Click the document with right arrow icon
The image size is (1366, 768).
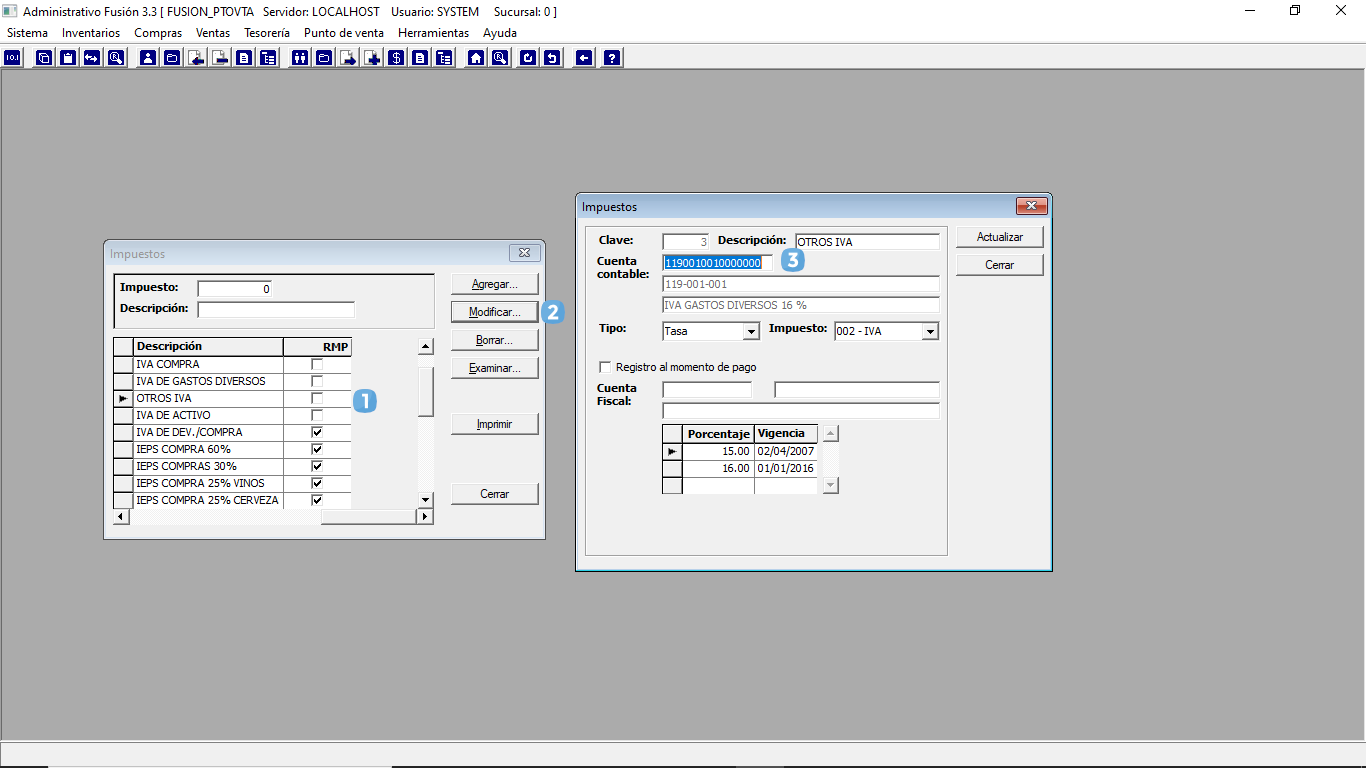pos(348,57)
